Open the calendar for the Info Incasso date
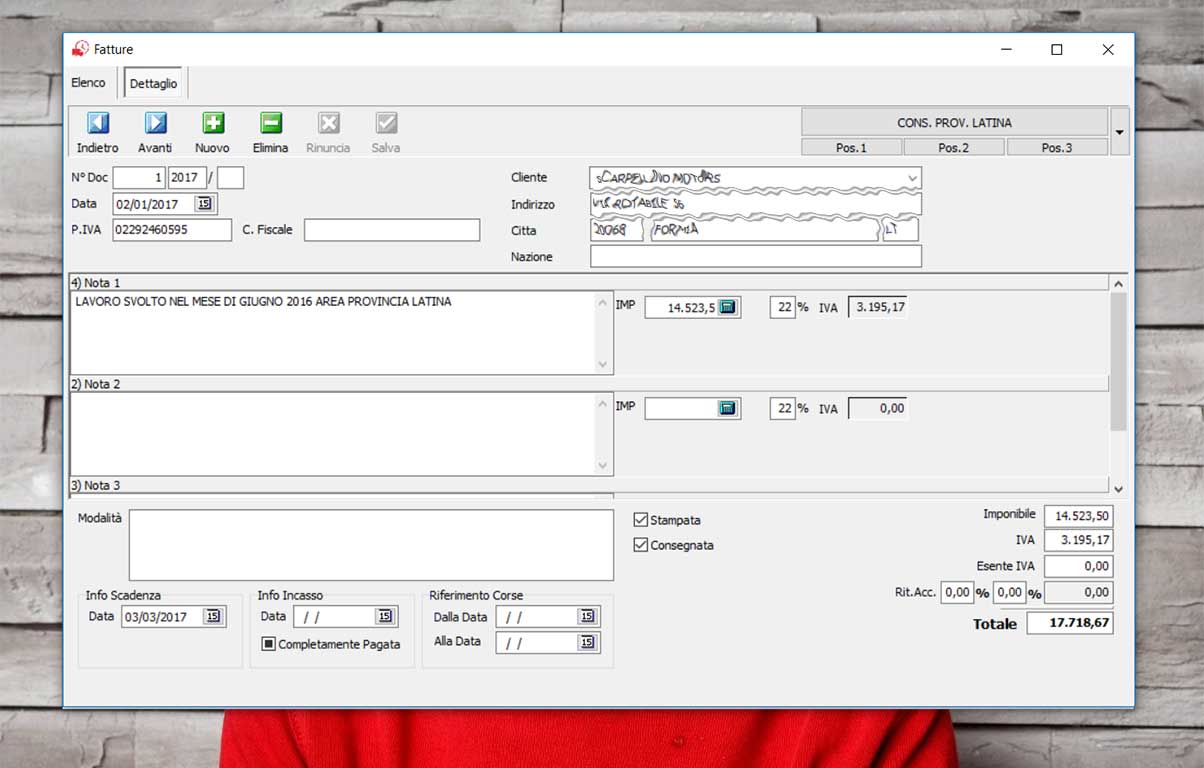 point(385,617)
